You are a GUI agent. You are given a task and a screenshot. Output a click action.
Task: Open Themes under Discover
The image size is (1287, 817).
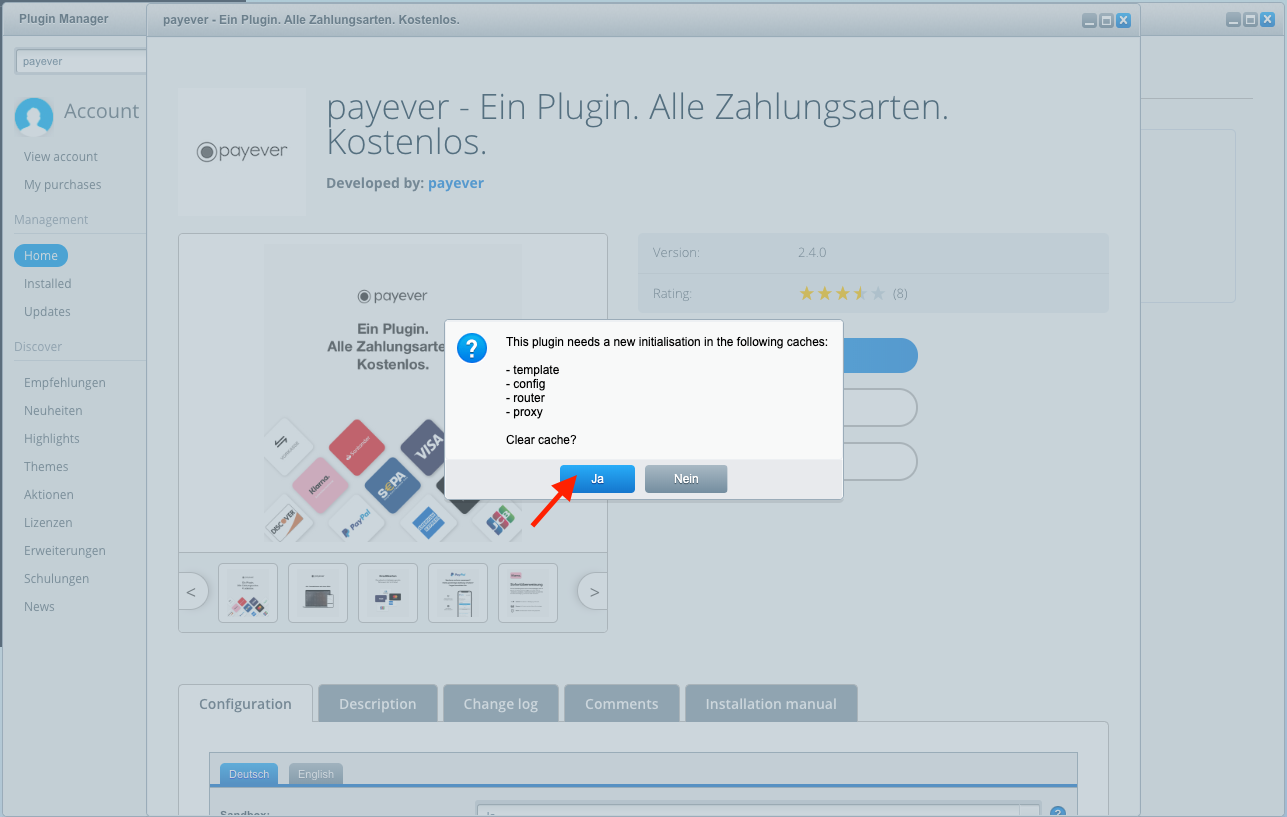[46, 466]
